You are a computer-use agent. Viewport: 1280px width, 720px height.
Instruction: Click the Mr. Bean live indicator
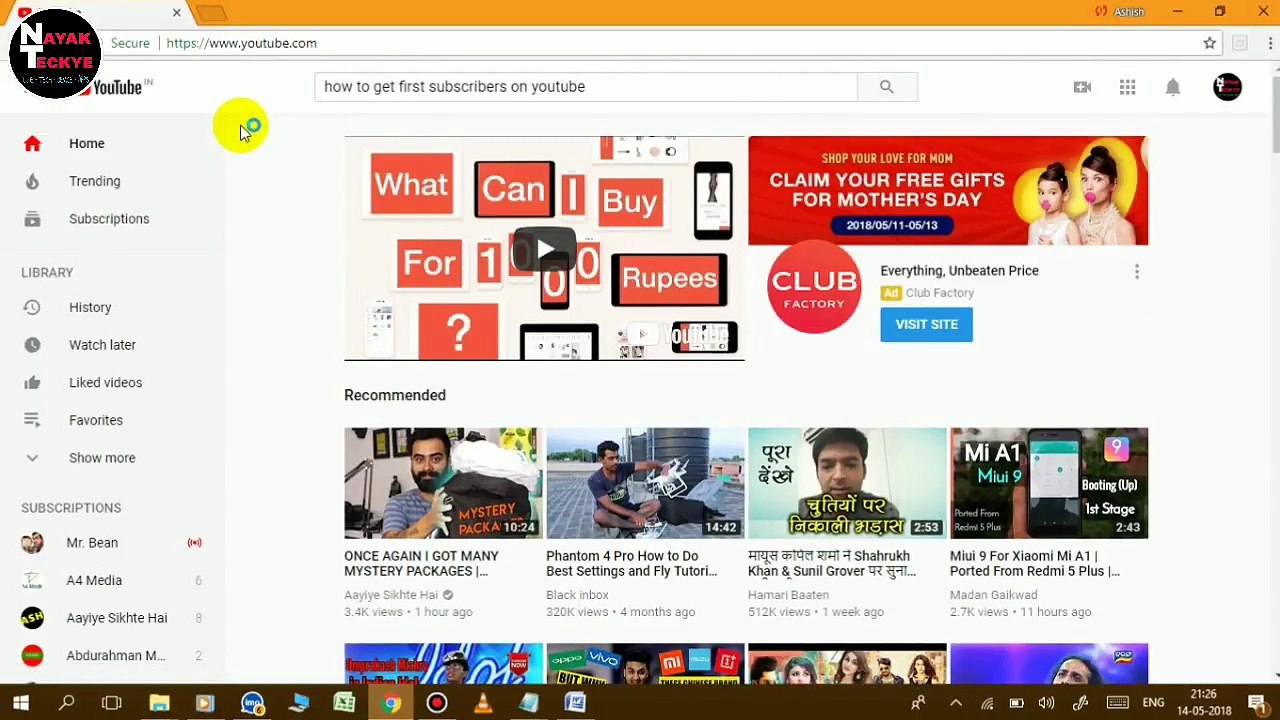195,543
